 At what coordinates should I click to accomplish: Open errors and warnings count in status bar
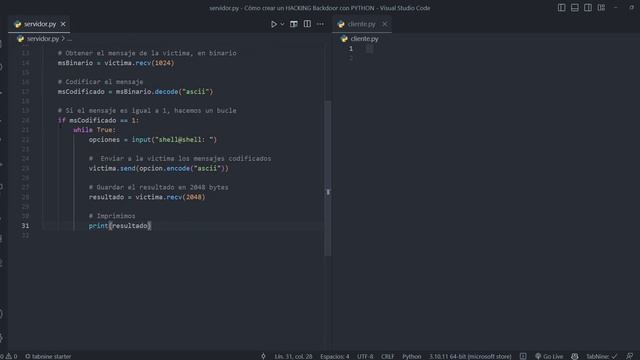(x=9, y=356)
